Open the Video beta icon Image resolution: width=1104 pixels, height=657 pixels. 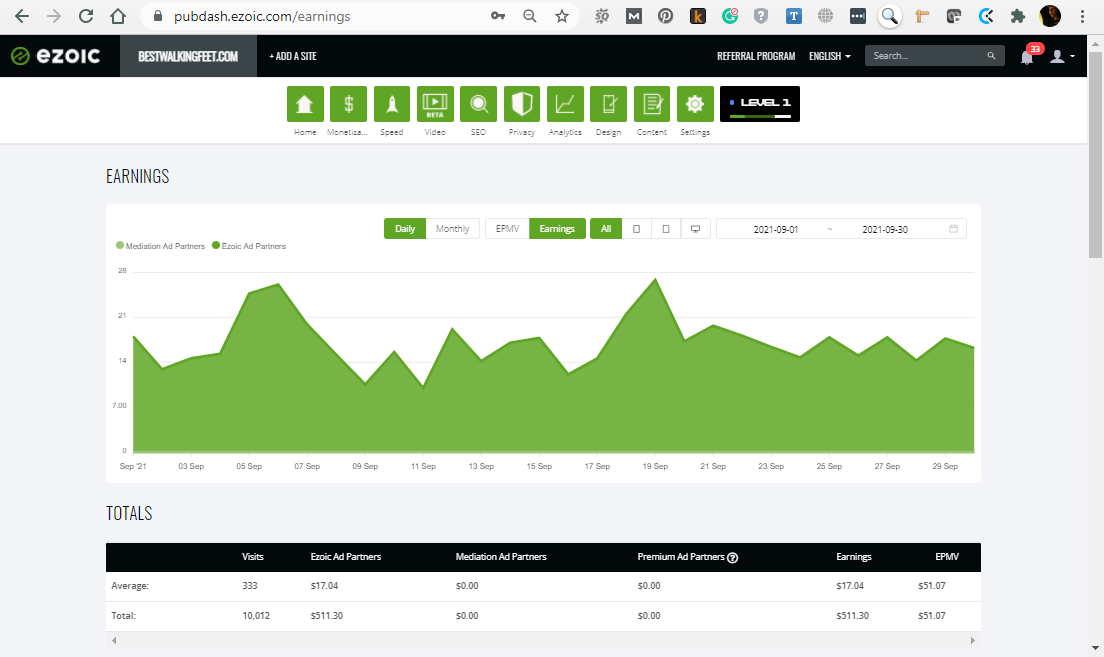435,104
